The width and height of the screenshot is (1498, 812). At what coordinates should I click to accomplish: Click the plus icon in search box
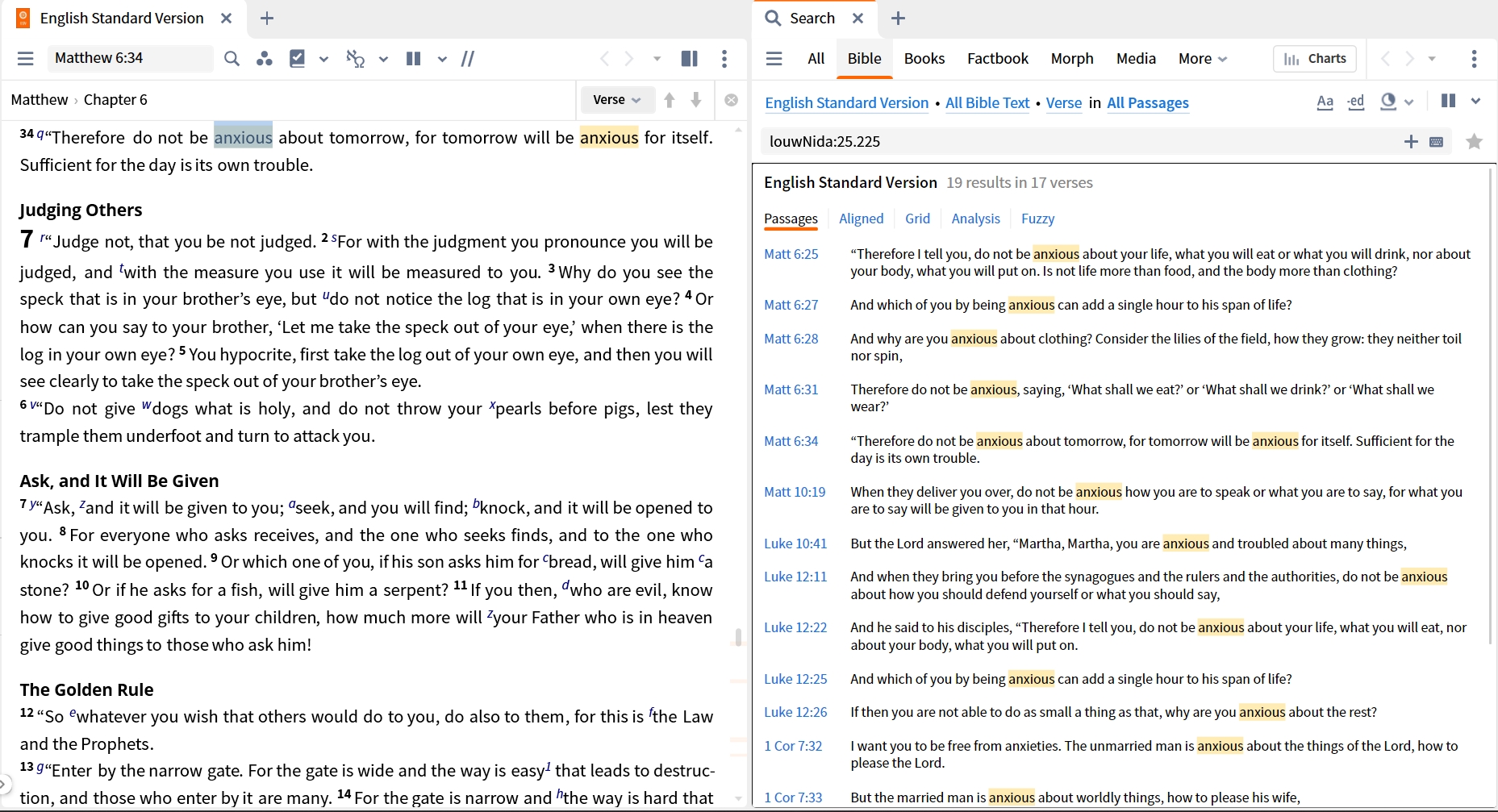point(1411,141)
